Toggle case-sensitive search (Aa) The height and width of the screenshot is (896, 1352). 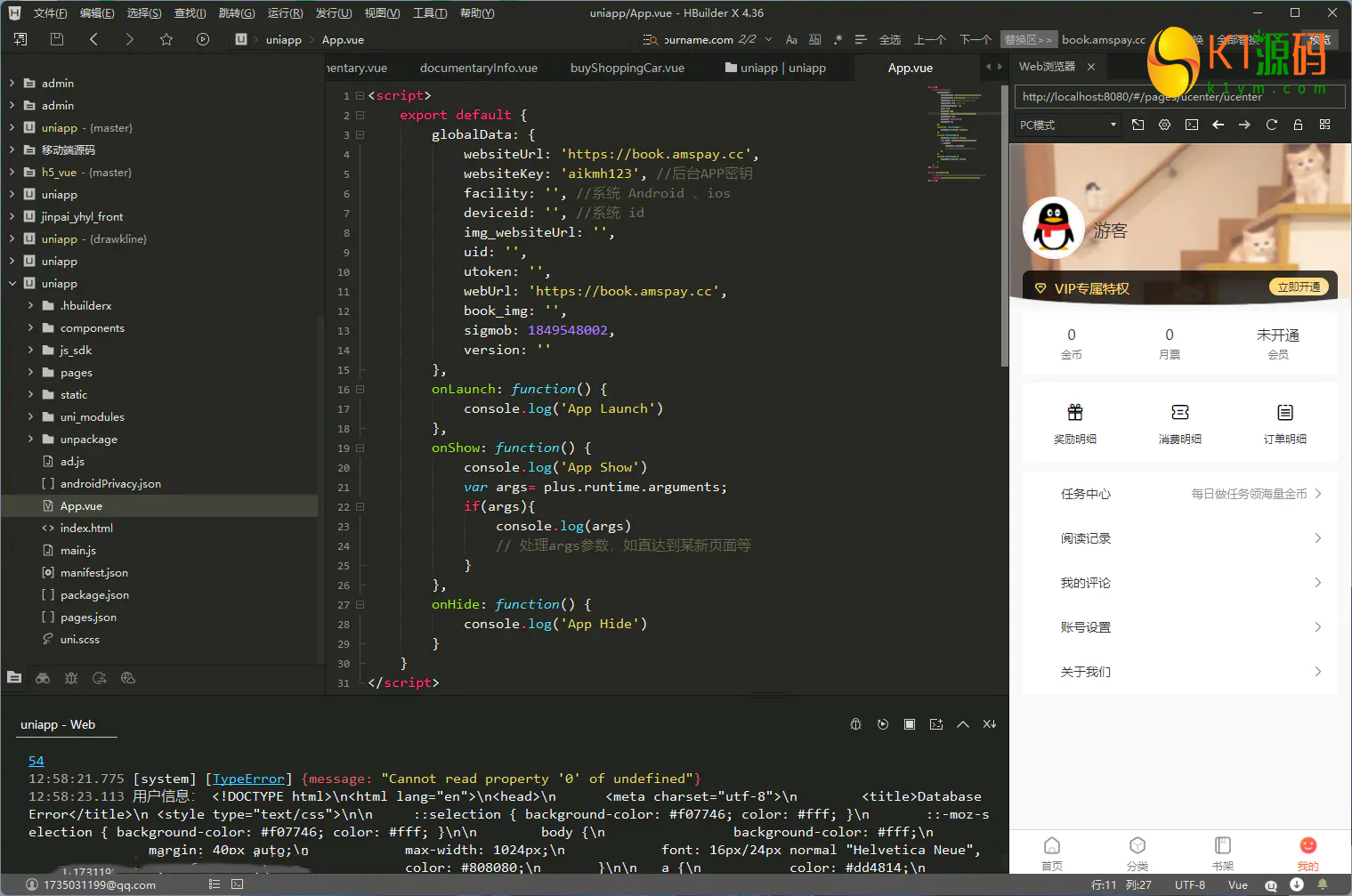point(791,39)
